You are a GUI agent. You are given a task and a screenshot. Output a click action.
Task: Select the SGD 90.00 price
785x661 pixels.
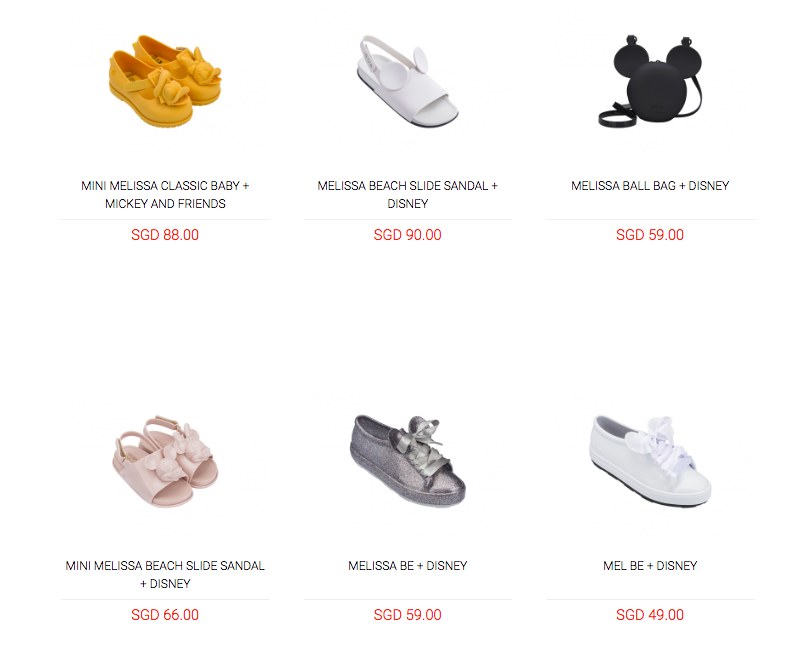(408, 235)
